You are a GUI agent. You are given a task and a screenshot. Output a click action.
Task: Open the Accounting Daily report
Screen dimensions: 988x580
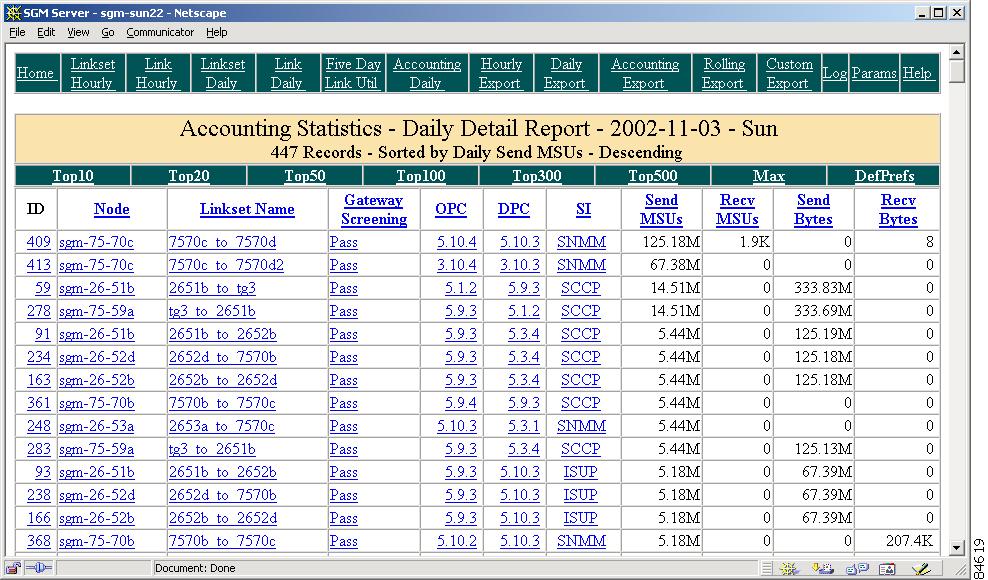427,73
